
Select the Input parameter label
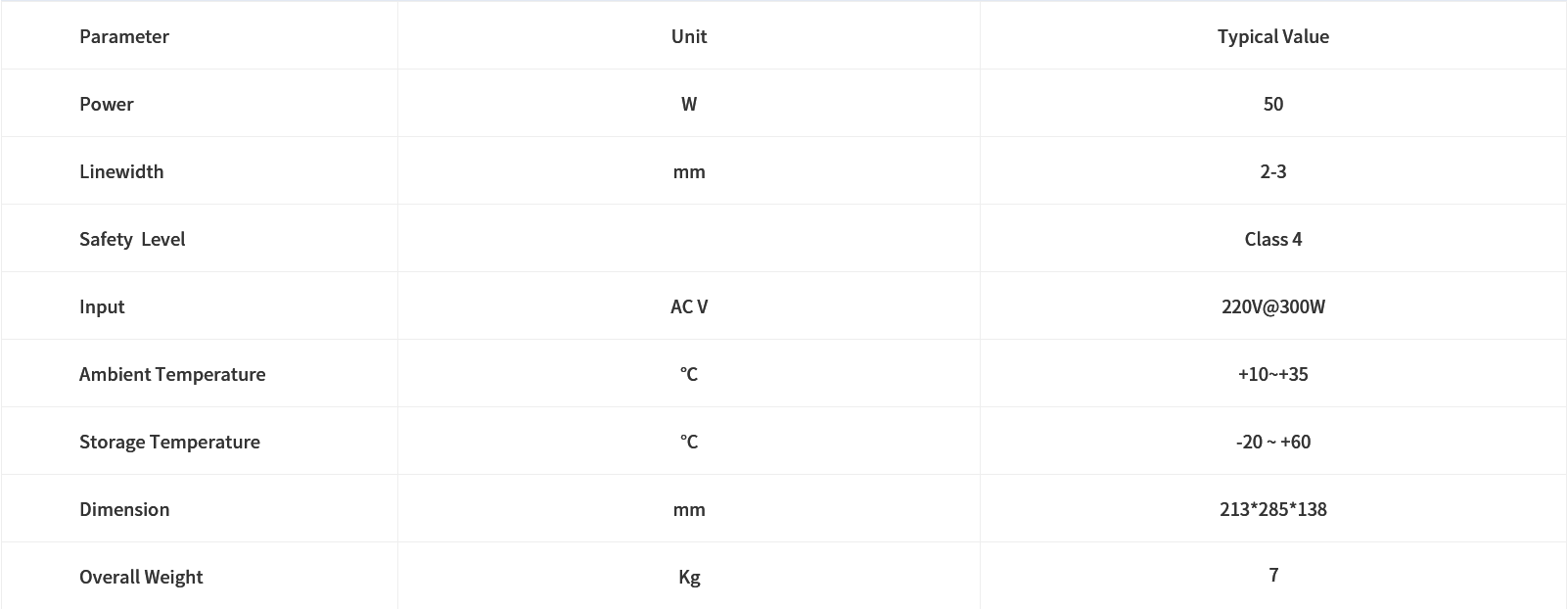coord(102,306)
